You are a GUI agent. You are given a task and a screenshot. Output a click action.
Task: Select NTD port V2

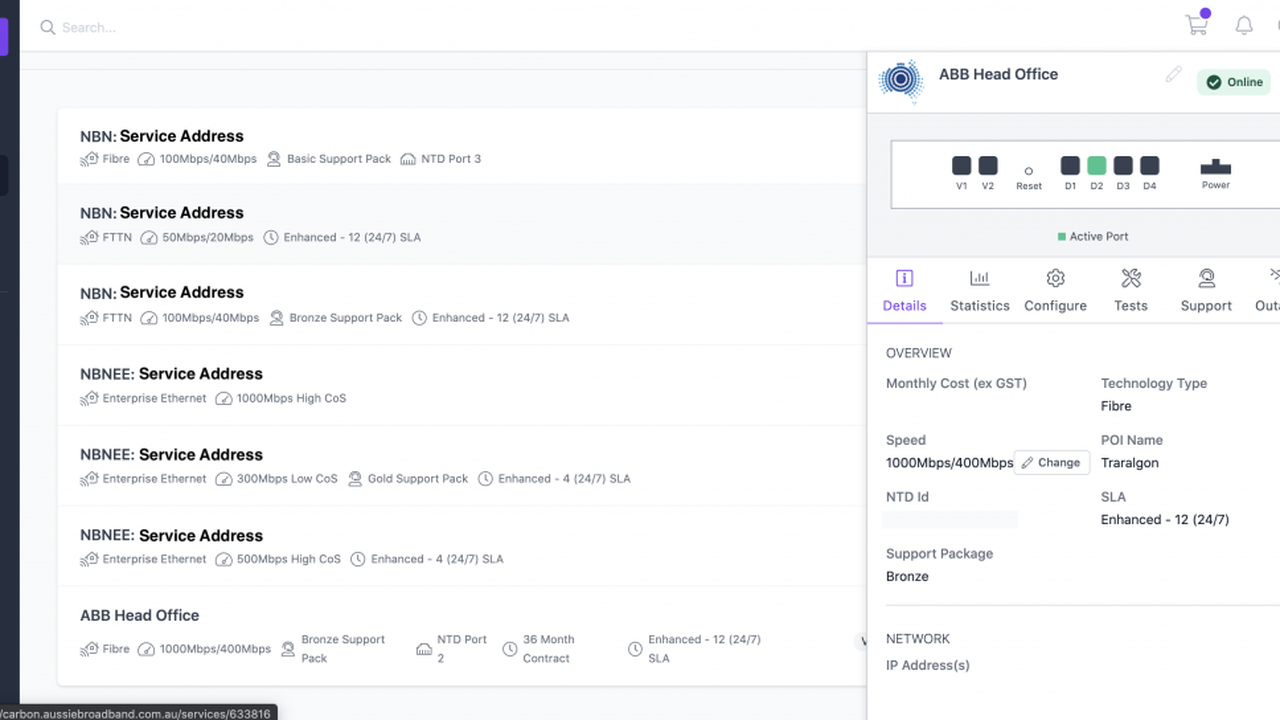tap(988, 166)
